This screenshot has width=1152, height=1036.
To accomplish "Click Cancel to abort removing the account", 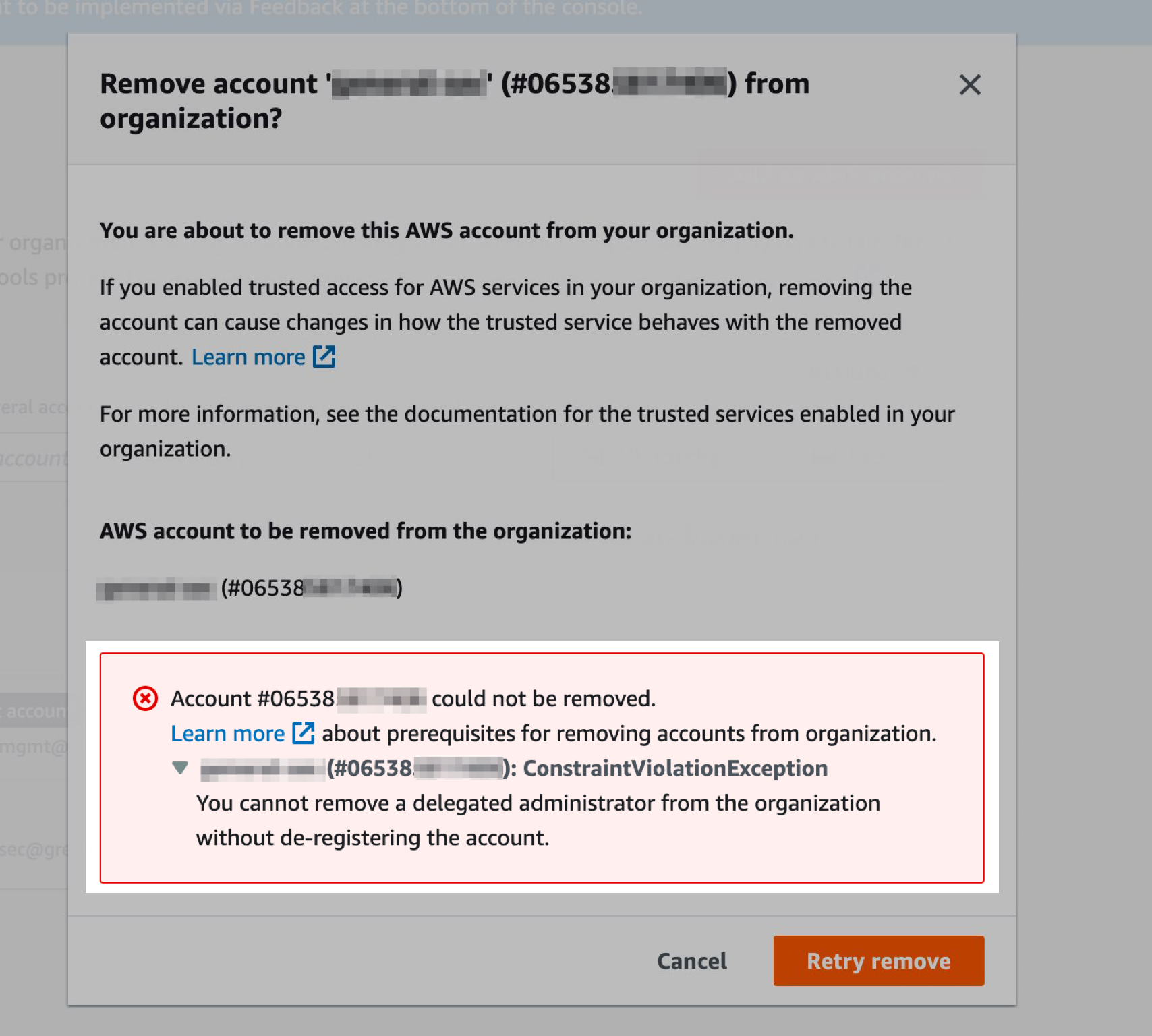I will [691, 960].
